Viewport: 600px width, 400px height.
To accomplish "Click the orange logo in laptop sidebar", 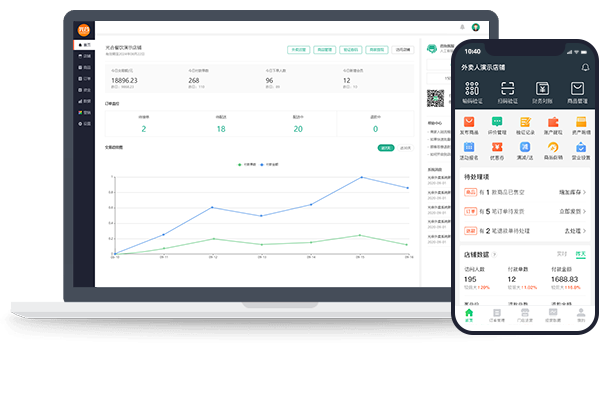I will [84, 29].
